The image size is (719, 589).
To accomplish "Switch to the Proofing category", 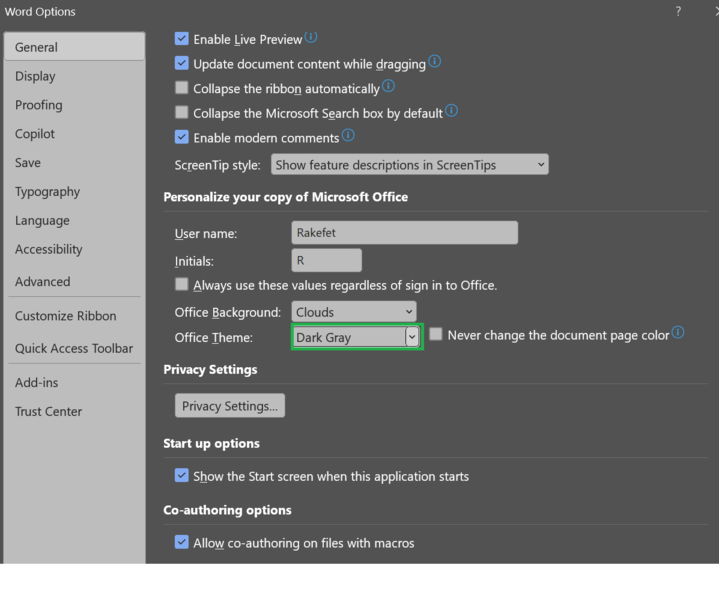I will 39,105.
